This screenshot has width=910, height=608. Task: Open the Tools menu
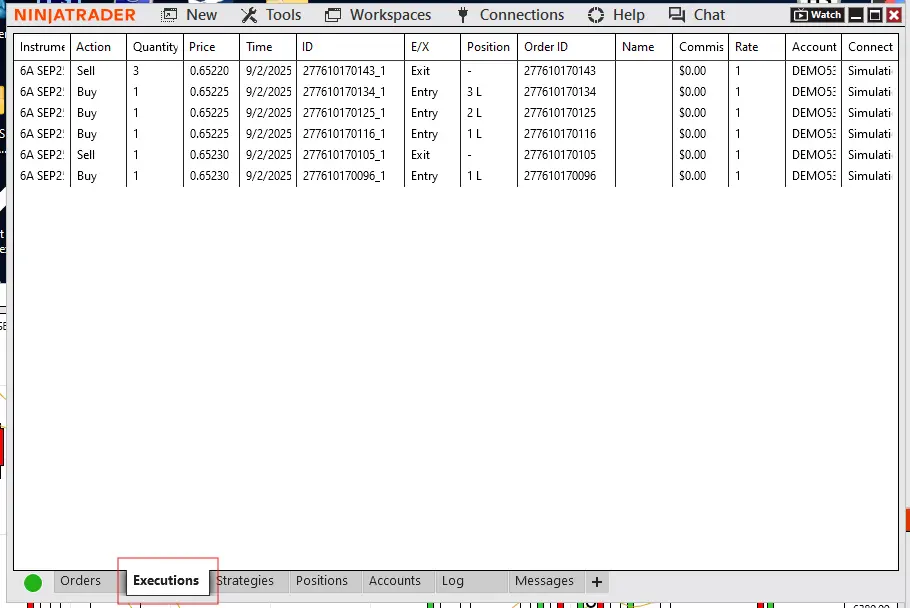(x=271, y=15)
